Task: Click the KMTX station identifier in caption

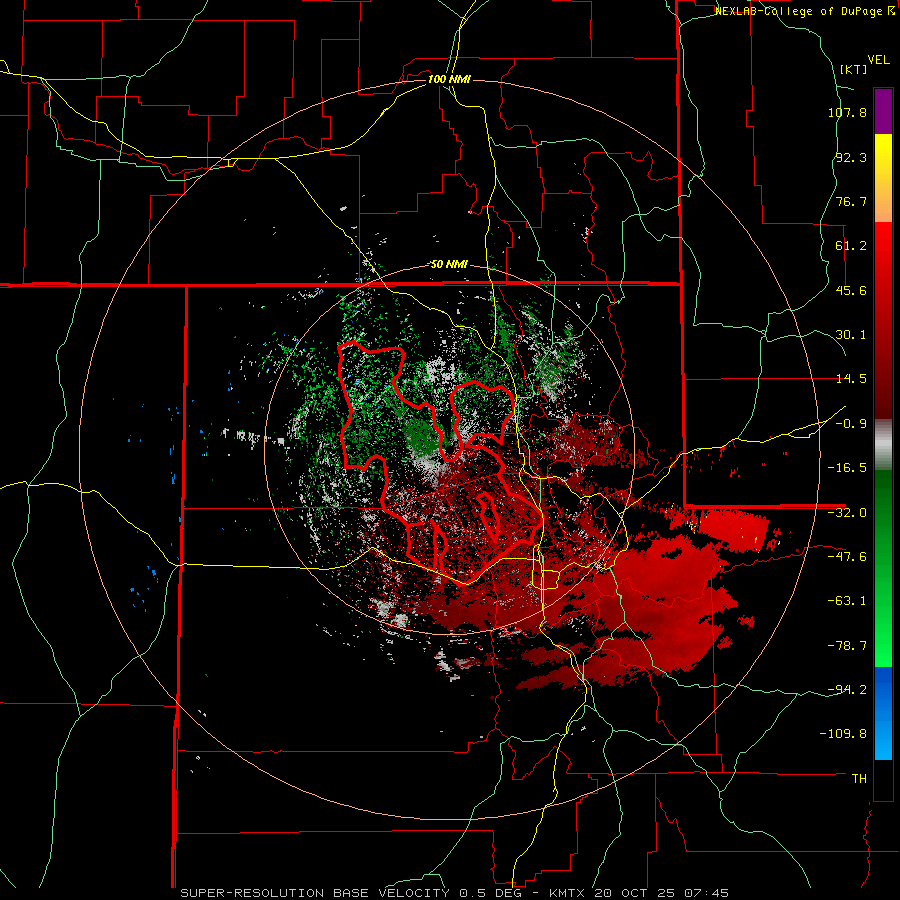Action: click(568, 893)
